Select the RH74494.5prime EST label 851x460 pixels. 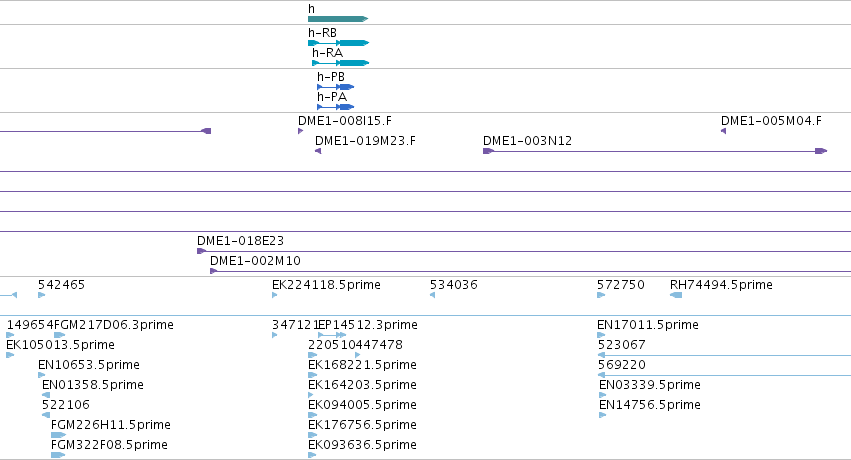(x=721, y=284)
